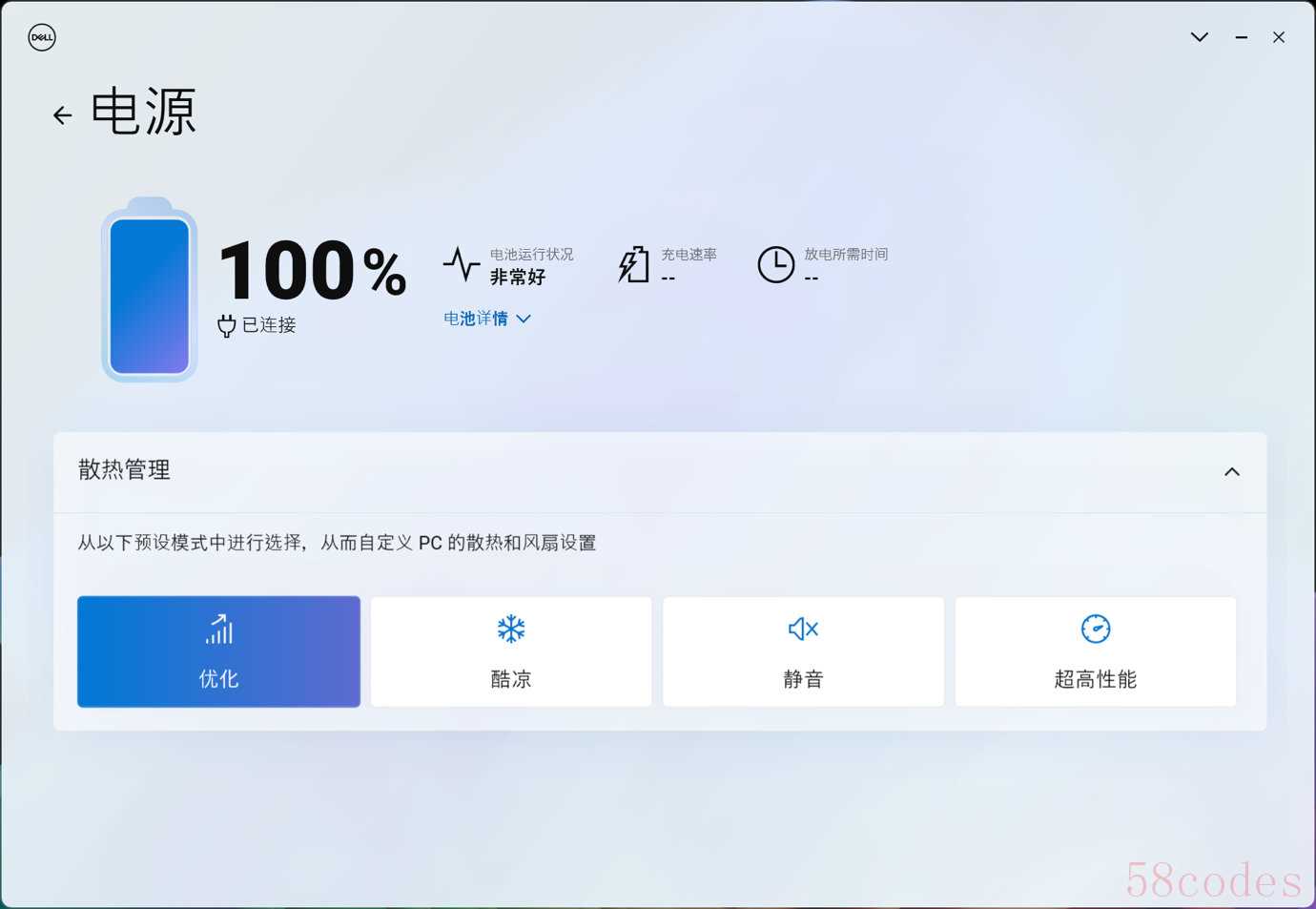Enable the 超高性能 mode
1316x909 pixels.
pyautogui.click(x=1096, y=651)
